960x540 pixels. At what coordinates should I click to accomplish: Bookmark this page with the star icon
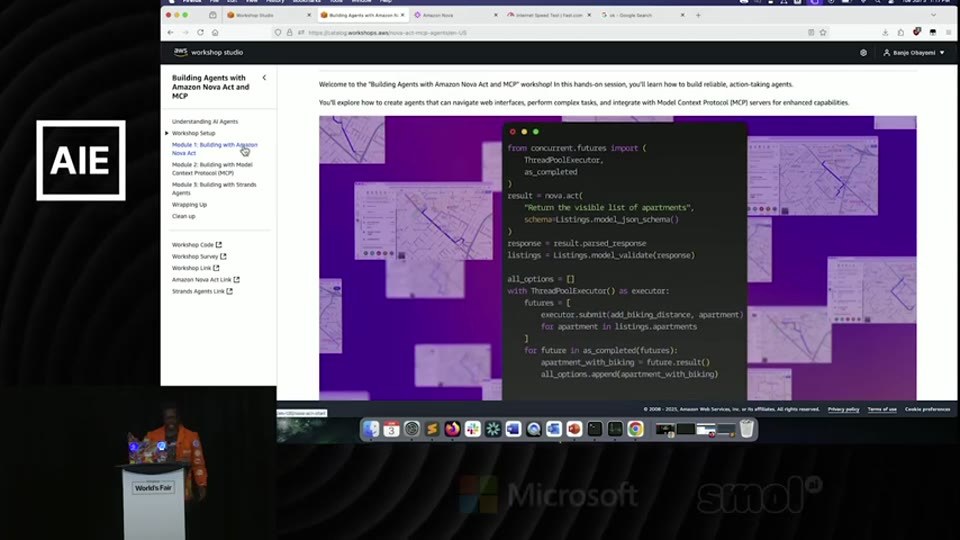tap(823, 32)
